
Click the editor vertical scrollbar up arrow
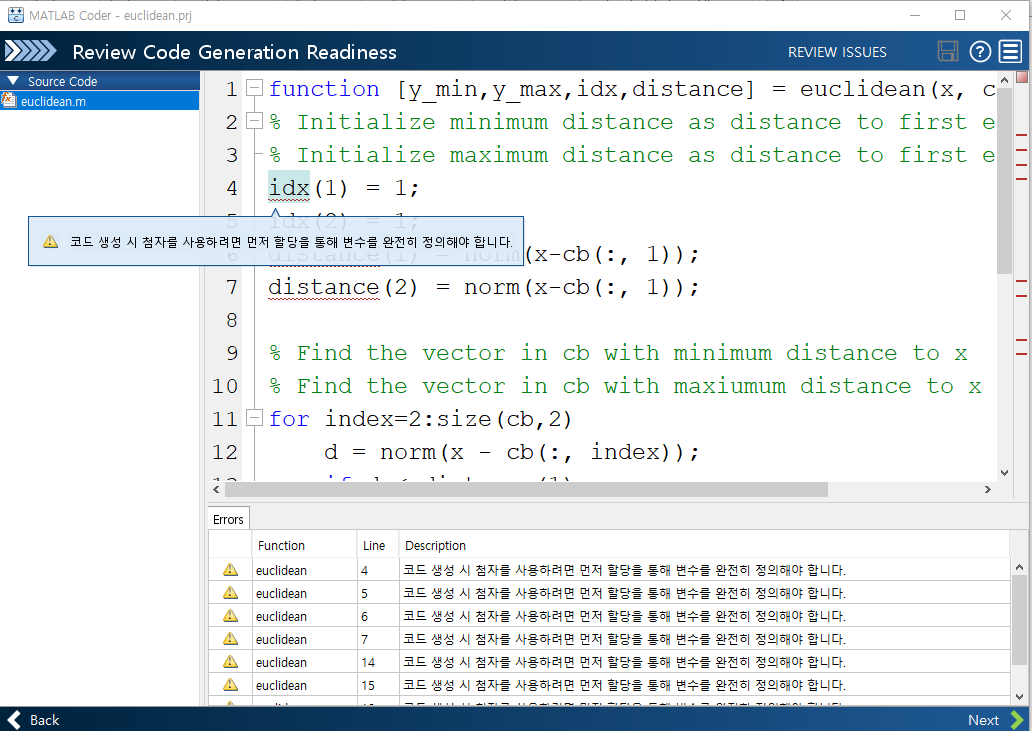[x=1004, y=80]
